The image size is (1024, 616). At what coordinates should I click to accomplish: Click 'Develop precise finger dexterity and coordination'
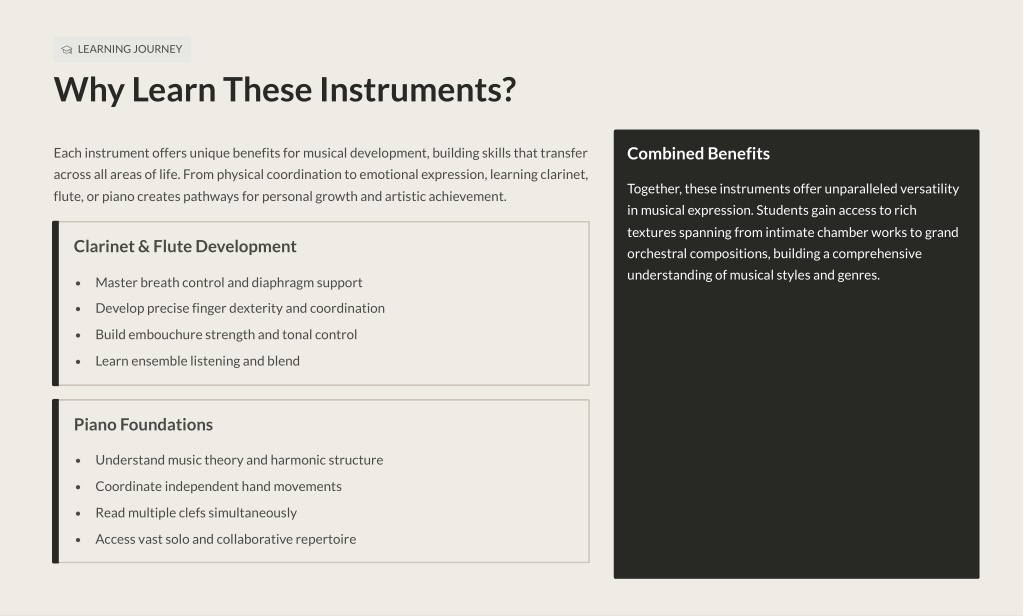[240, 309]
